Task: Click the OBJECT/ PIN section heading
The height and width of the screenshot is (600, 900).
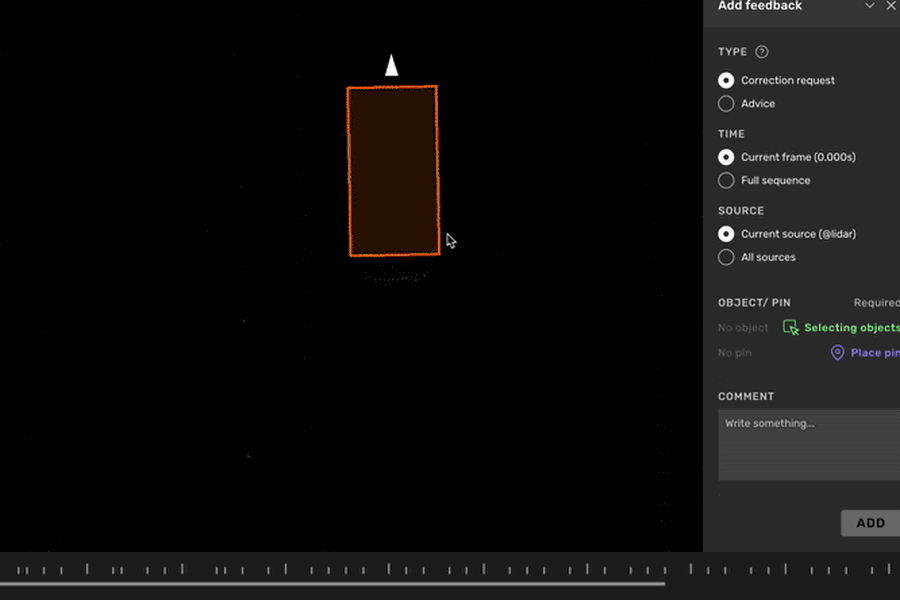Action: [x=754, y=303]
